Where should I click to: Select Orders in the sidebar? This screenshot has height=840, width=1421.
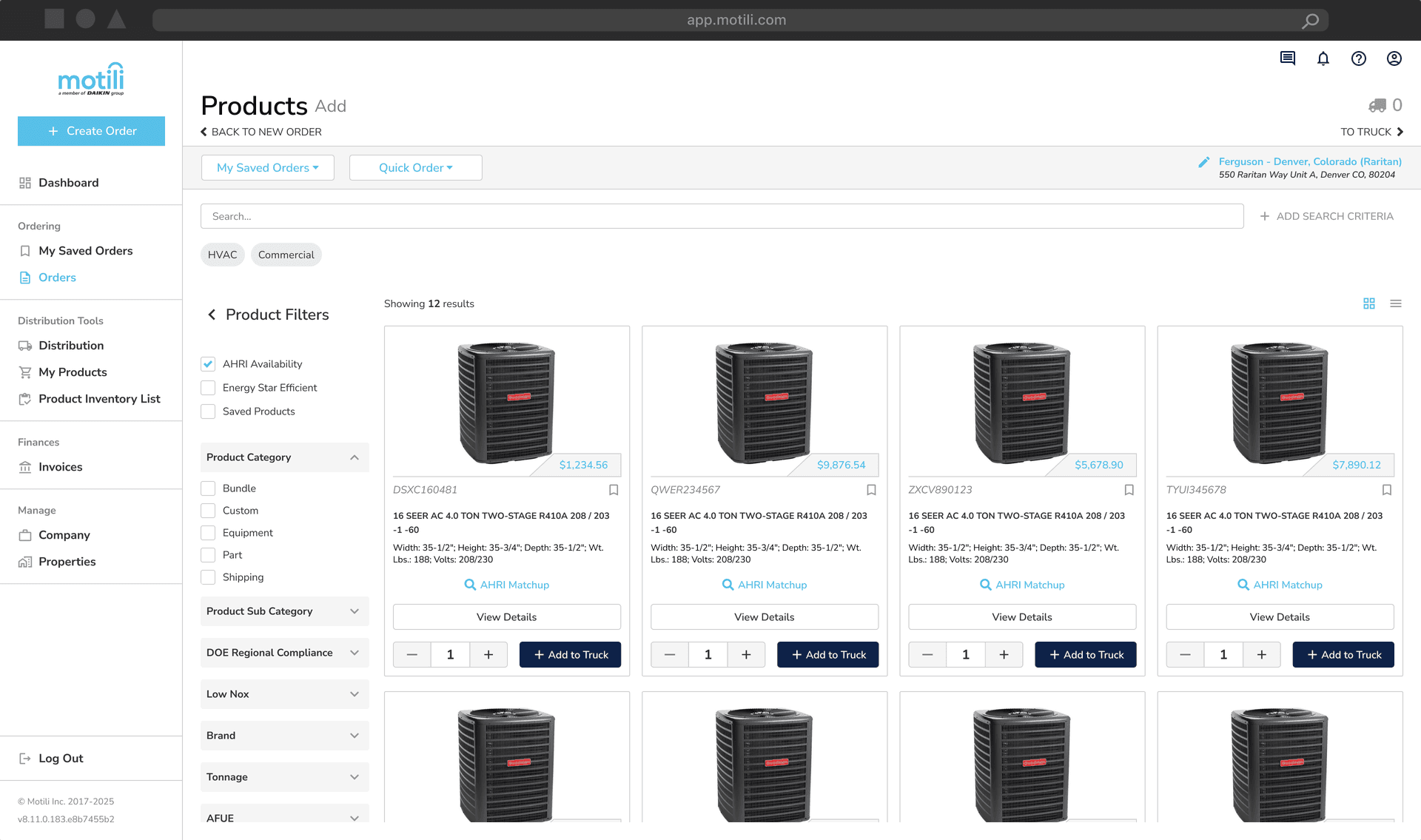57,278
